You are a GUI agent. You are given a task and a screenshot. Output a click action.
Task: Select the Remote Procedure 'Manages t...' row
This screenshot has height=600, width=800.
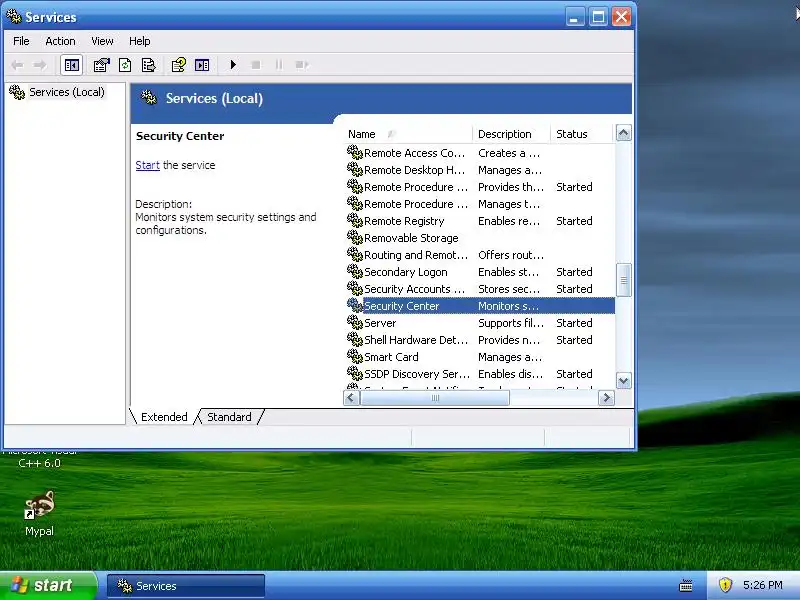coord(479,204)
